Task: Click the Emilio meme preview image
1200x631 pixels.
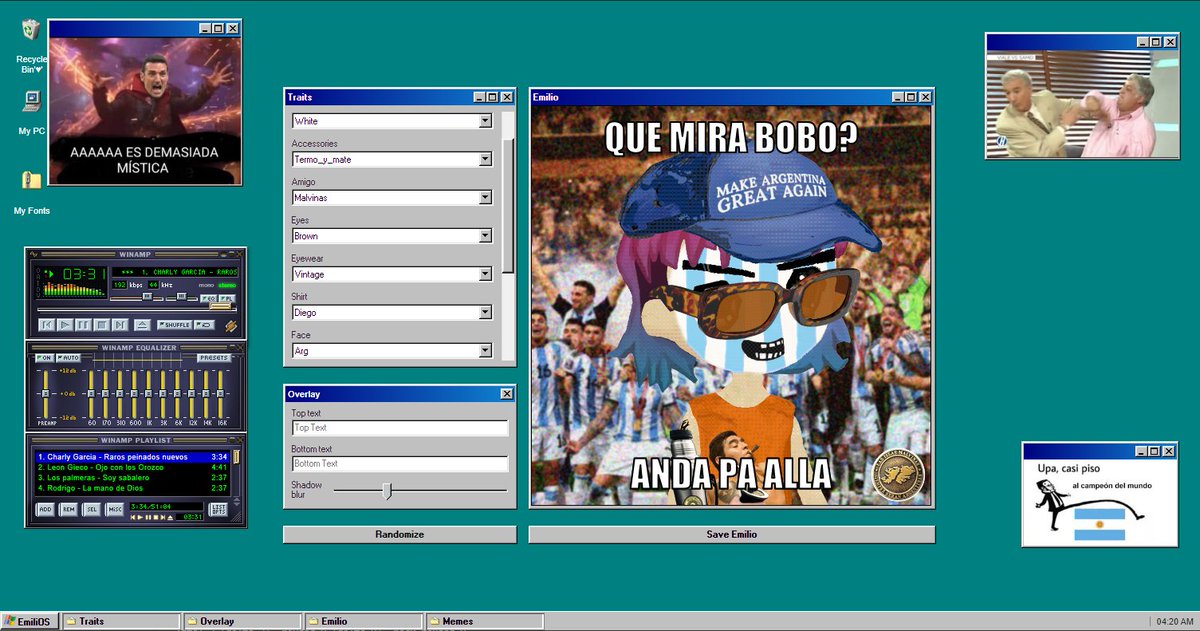Action: pyautogui.click(x=732, y=307)
